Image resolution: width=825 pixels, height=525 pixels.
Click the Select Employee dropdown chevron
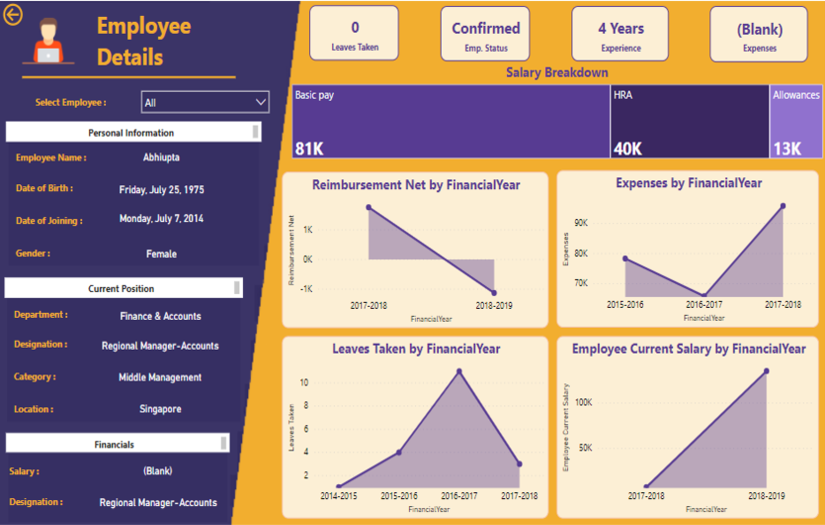[260, 102]
